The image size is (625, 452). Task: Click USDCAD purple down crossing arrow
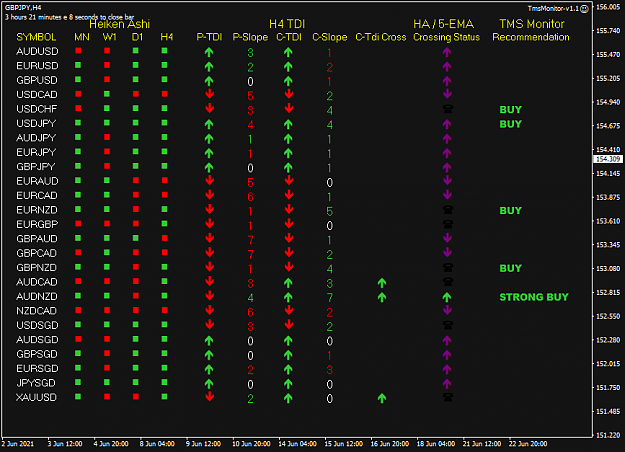coord(447,94)
